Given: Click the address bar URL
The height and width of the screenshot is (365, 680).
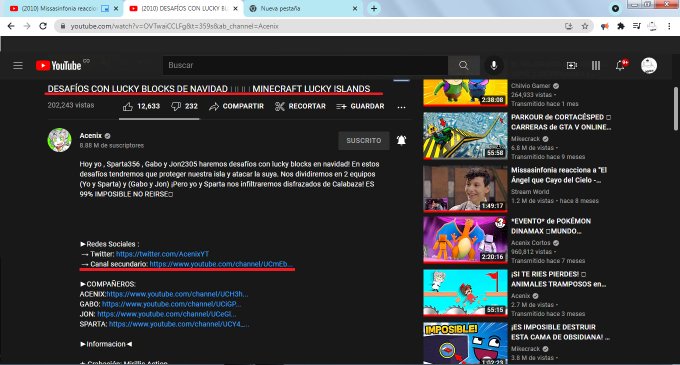Looking at the screenshot, I should (174, 26).
